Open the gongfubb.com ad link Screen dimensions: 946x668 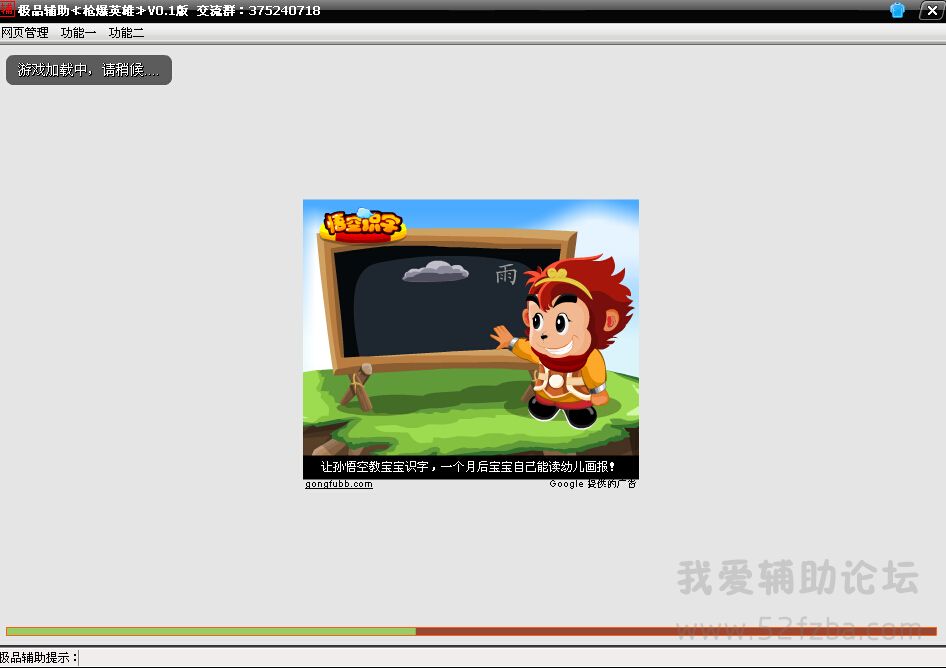click(338, 484)
